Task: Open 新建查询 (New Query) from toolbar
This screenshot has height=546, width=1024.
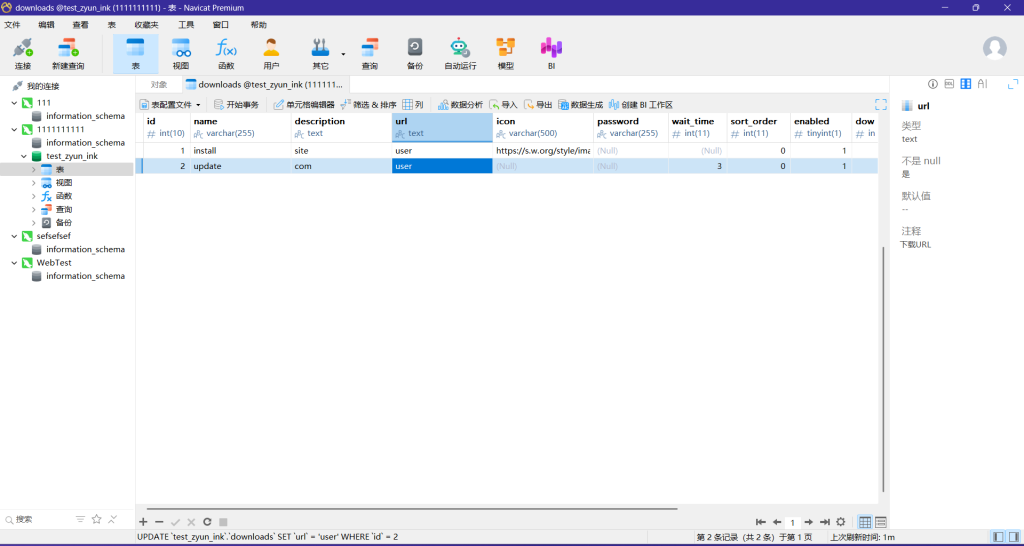Action: 68,53
